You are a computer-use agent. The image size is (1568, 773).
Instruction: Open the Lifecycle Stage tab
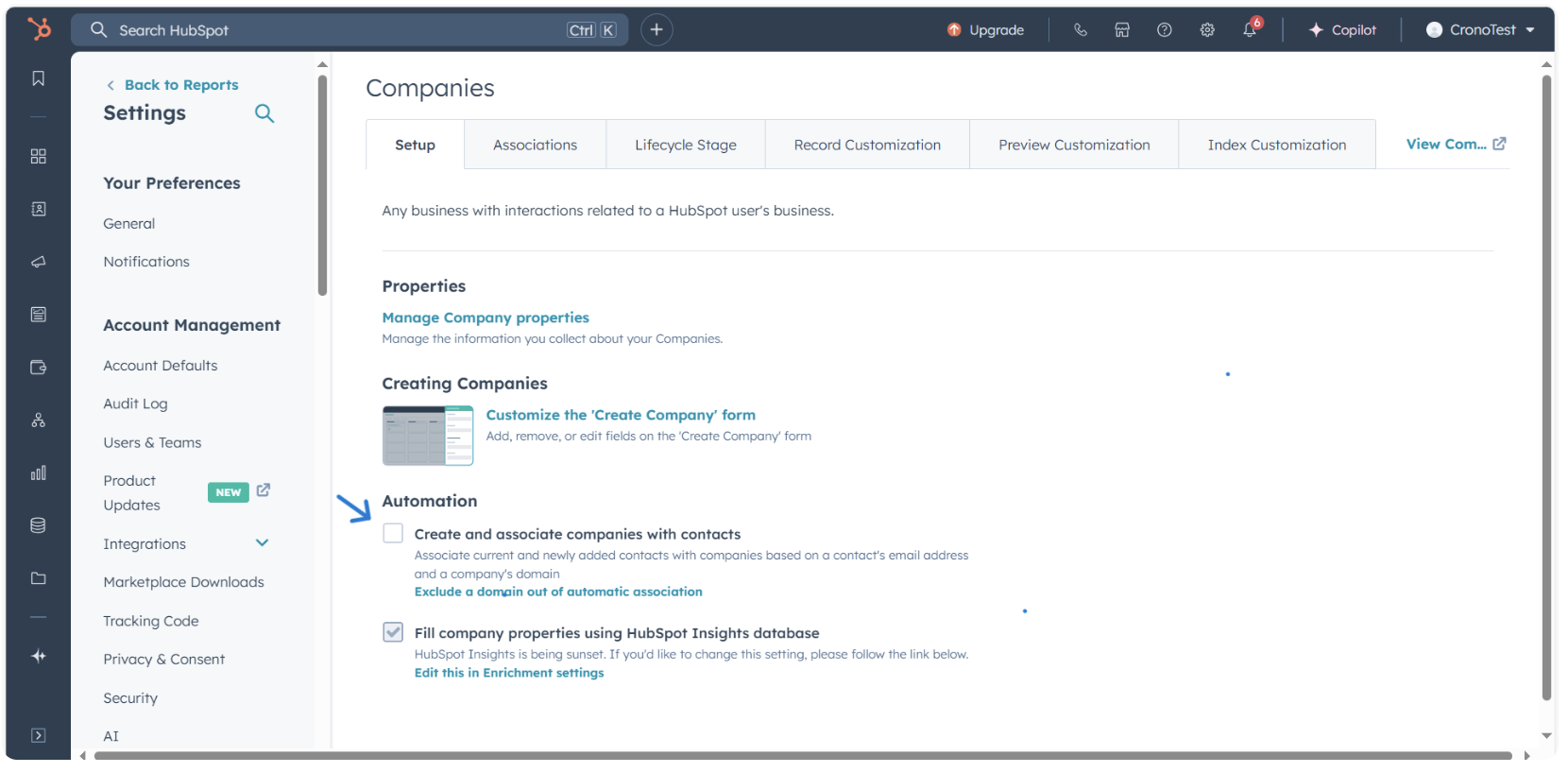(x=686, y=145)
